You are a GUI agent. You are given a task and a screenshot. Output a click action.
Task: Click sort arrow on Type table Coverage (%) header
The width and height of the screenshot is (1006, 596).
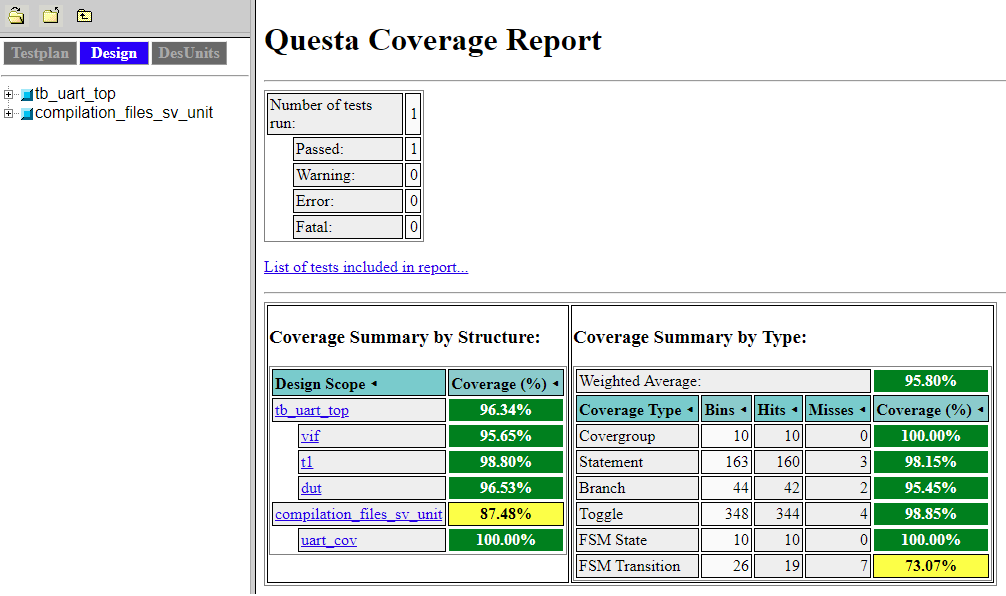[980, 409]
